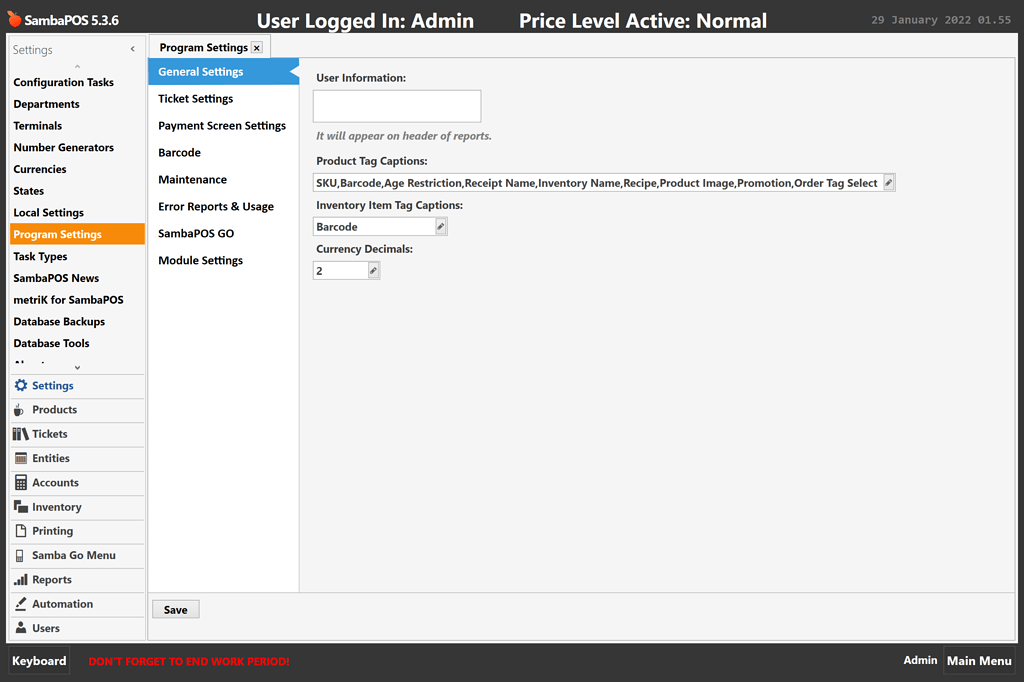Open the Users module

78,628
